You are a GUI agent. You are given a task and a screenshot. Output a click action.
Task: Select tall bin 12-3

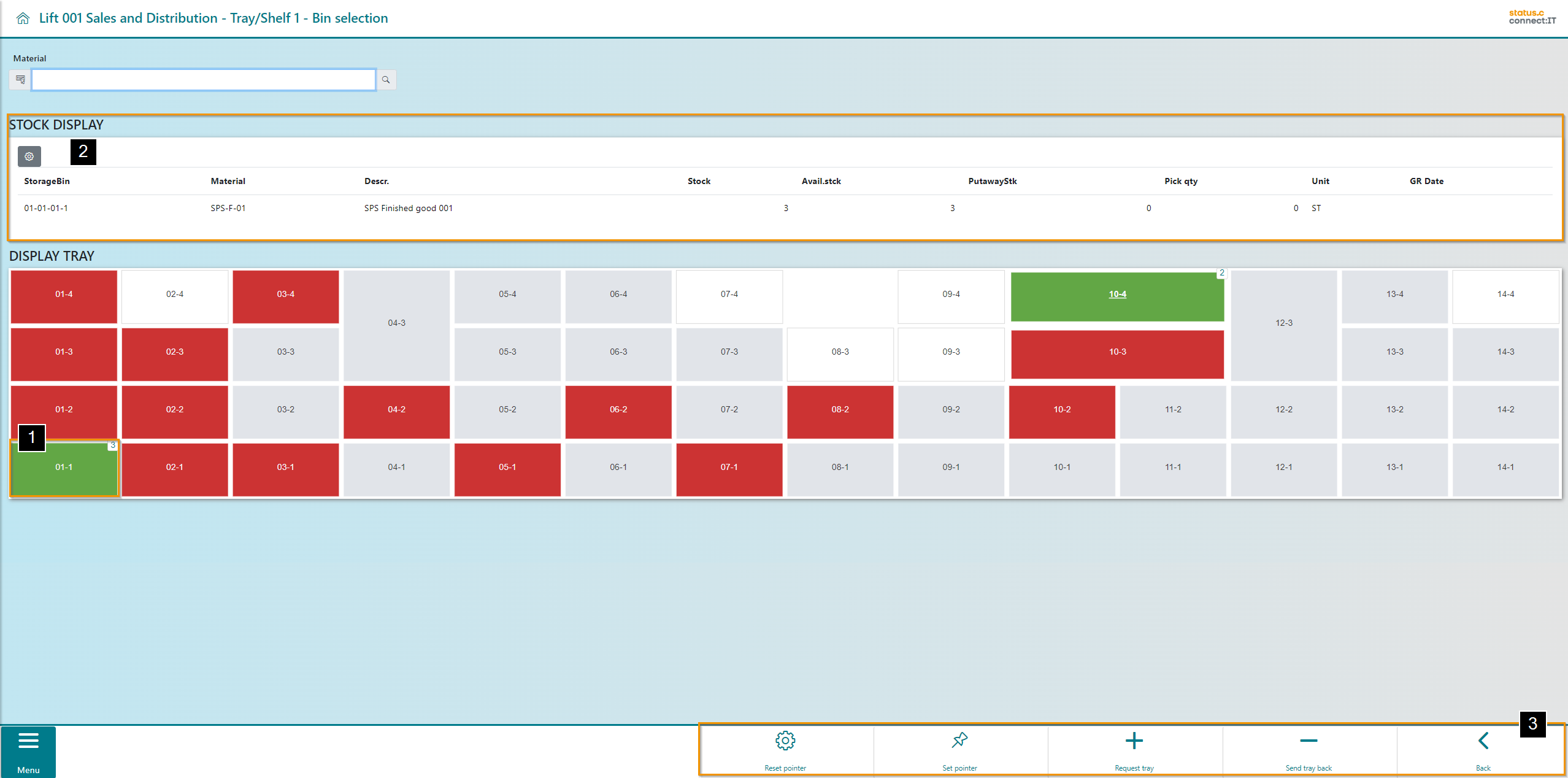[1283, 323]
